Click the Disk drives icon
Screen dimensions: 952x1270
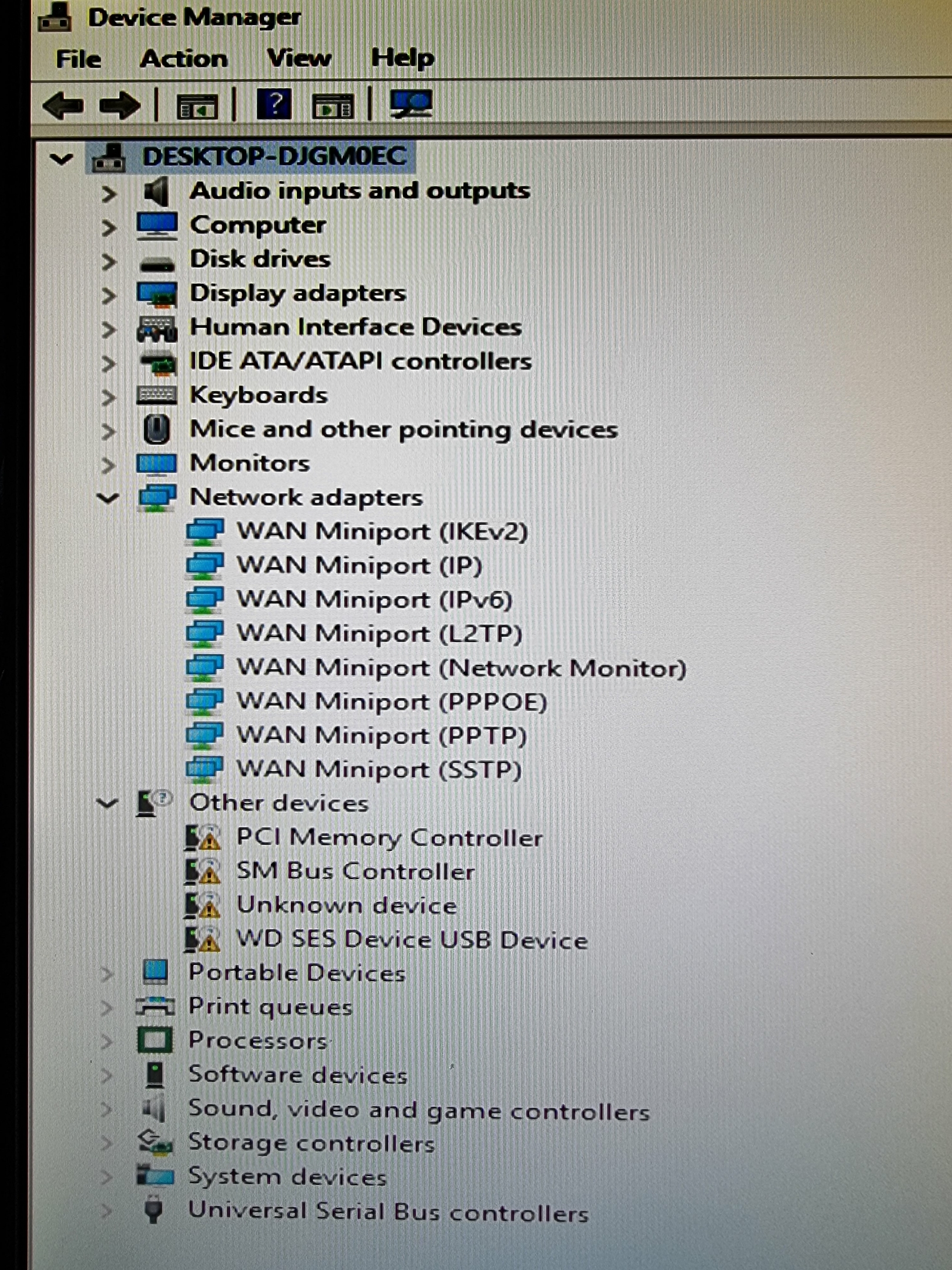coord(157,265)
